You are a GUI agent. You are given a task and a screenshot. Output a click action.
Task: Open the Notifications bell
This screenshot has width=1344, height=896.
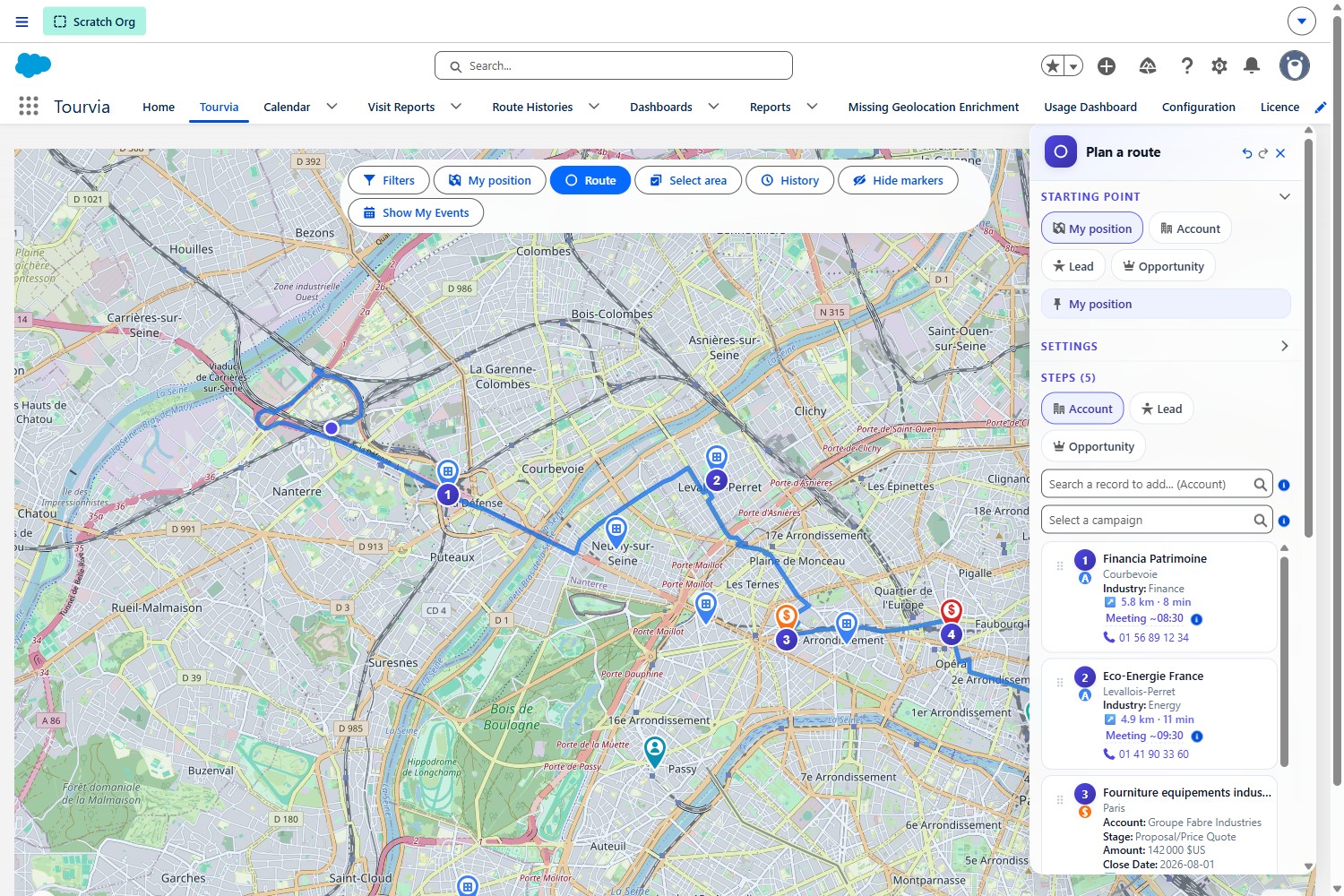(1252, 65)
